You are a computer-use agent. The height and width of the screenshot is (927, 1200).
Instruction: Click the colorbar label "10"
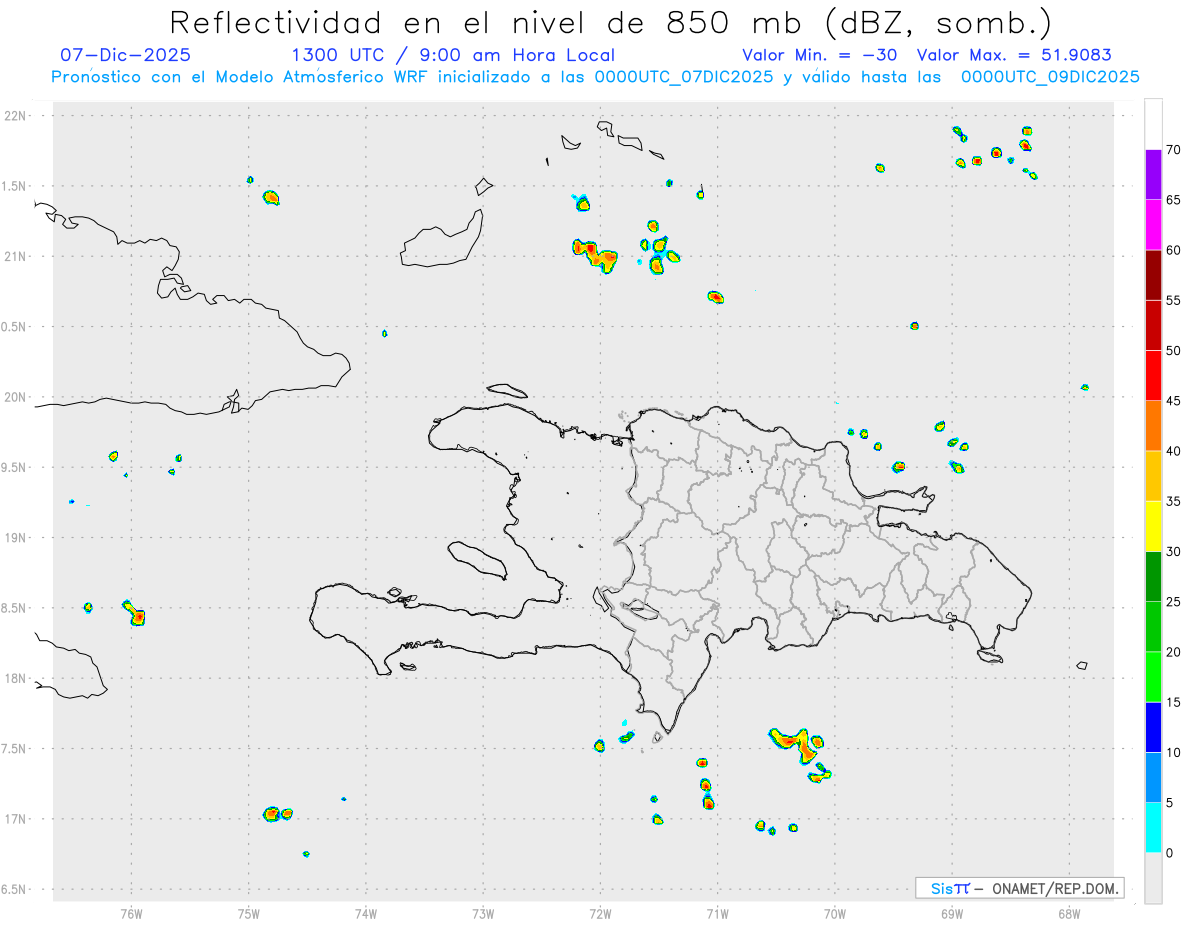tap(1173, 752)
